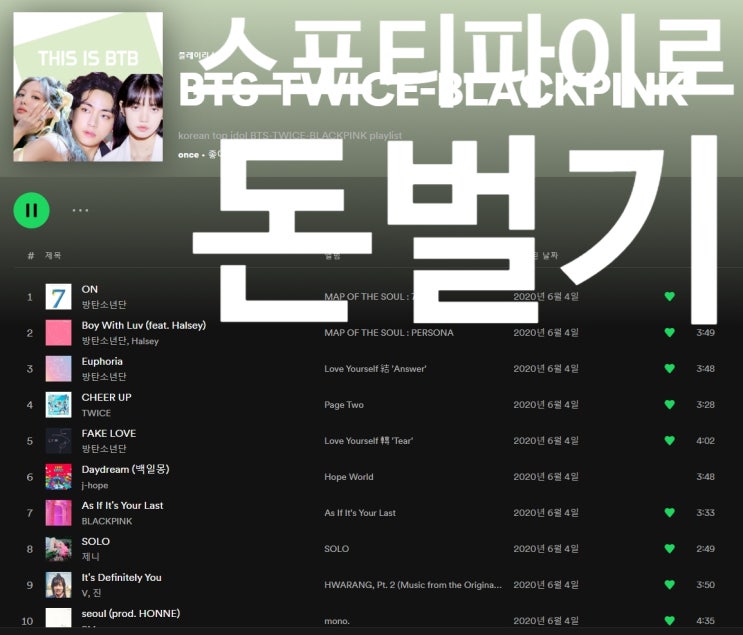Open playlist owner once profile
743x635 pixels.
(188, 155)
